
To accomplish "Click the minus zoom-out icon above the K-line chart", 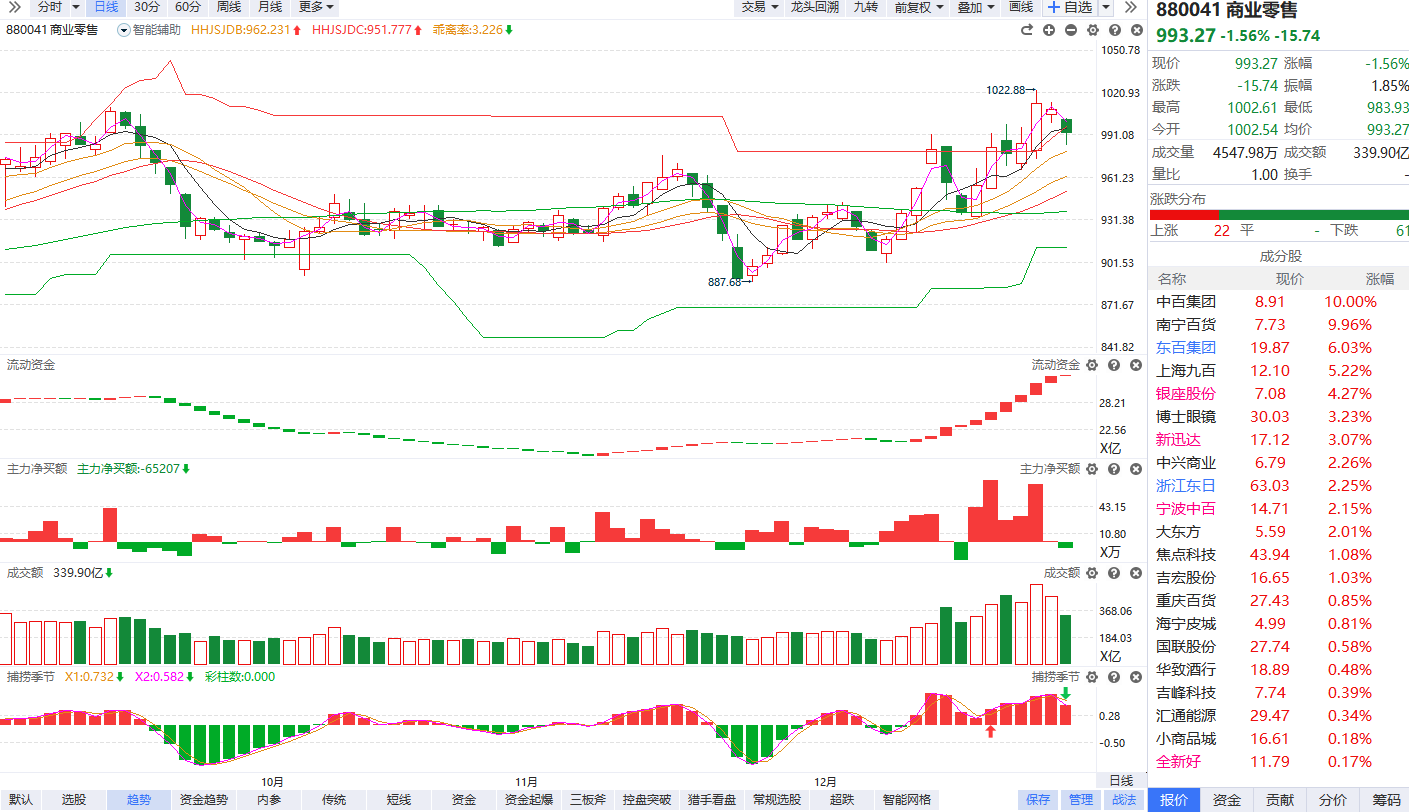I will coord(1071,30).
